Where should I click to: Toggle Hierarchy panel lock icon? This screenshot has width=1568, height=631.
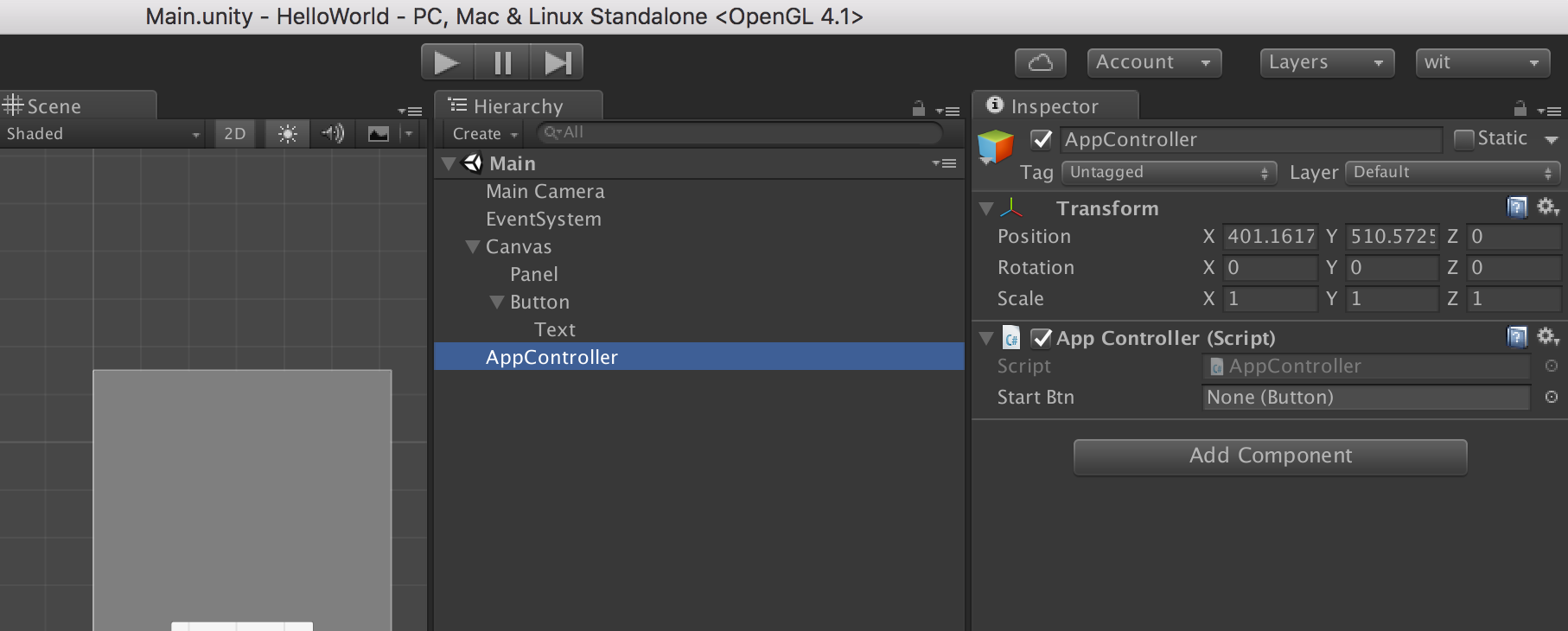tap(919, 109)
